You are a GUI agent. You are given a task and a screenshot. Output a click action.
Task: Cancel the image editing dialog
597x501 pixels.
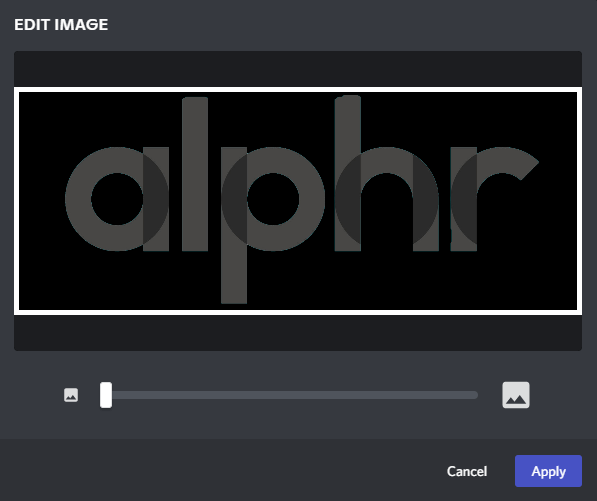coord(467,471)
